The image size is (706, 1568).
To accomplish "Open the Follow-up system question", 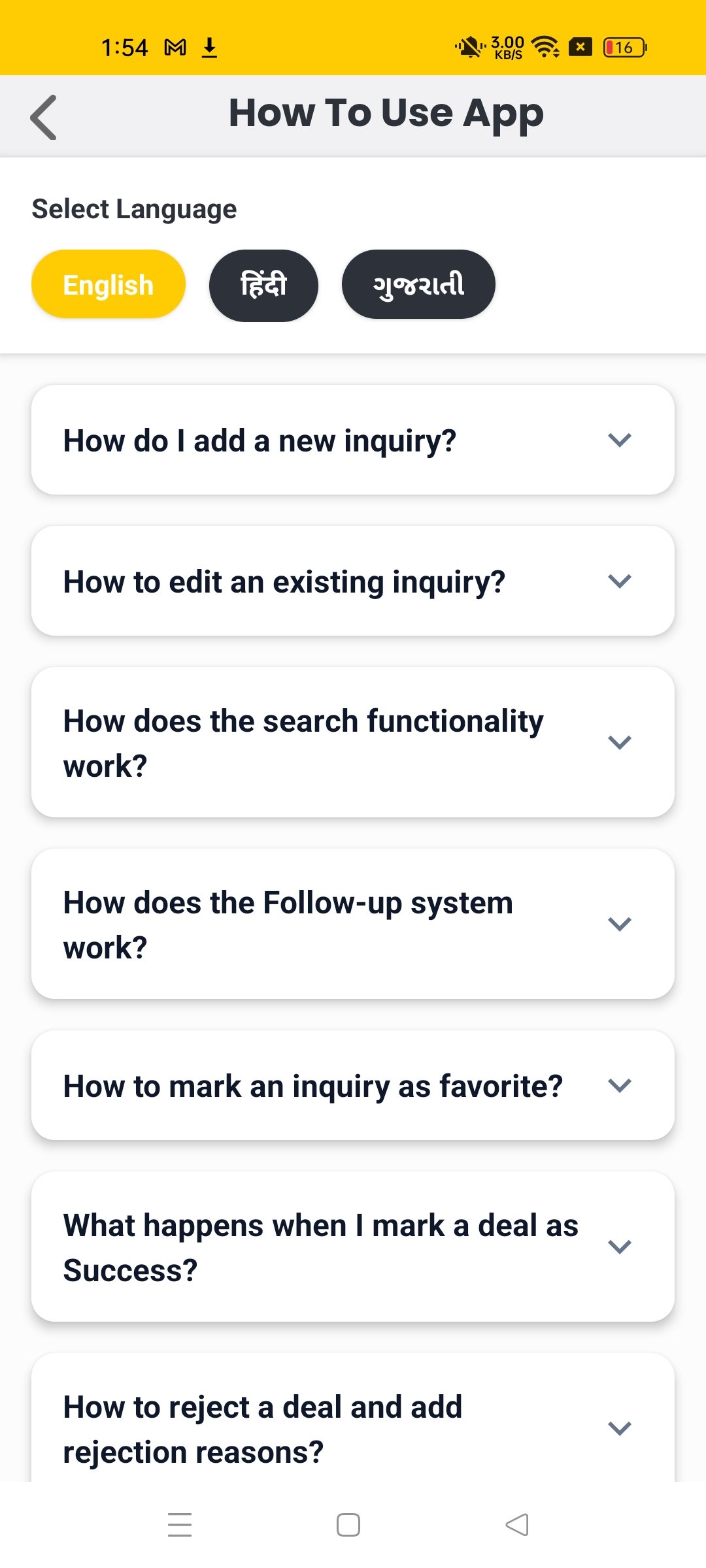I will tap(353, 923).
